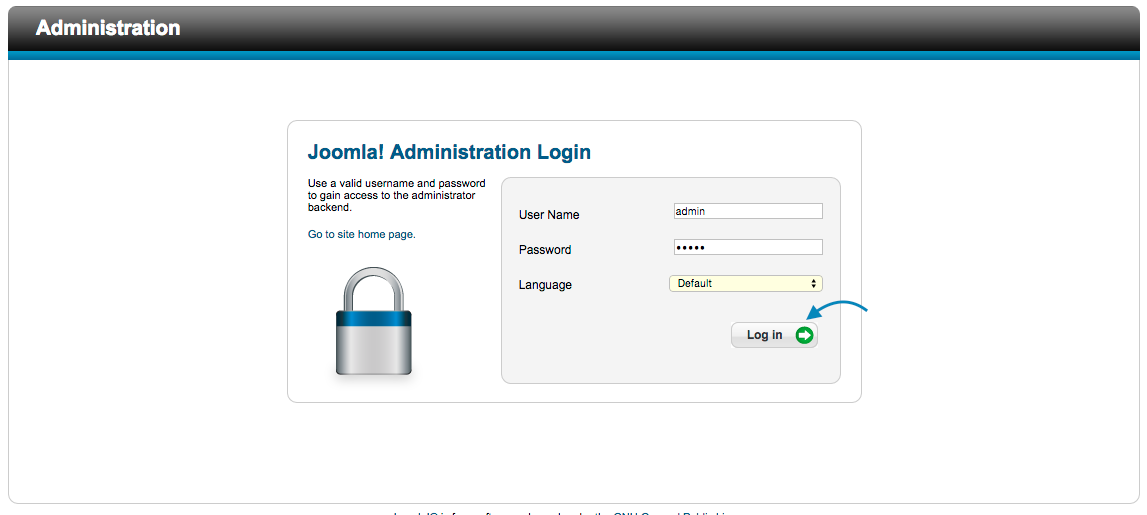Viewport: 1147px width, 515px height.
Task: Click the partially visible footer license link
Action: coord(673,513)
